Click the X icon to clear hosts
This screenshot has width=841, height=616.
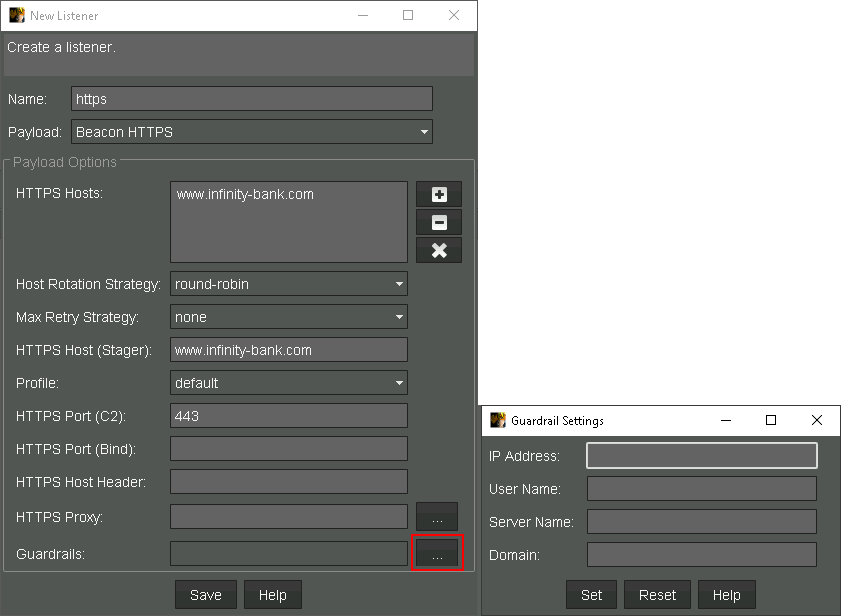click(439, 251)
